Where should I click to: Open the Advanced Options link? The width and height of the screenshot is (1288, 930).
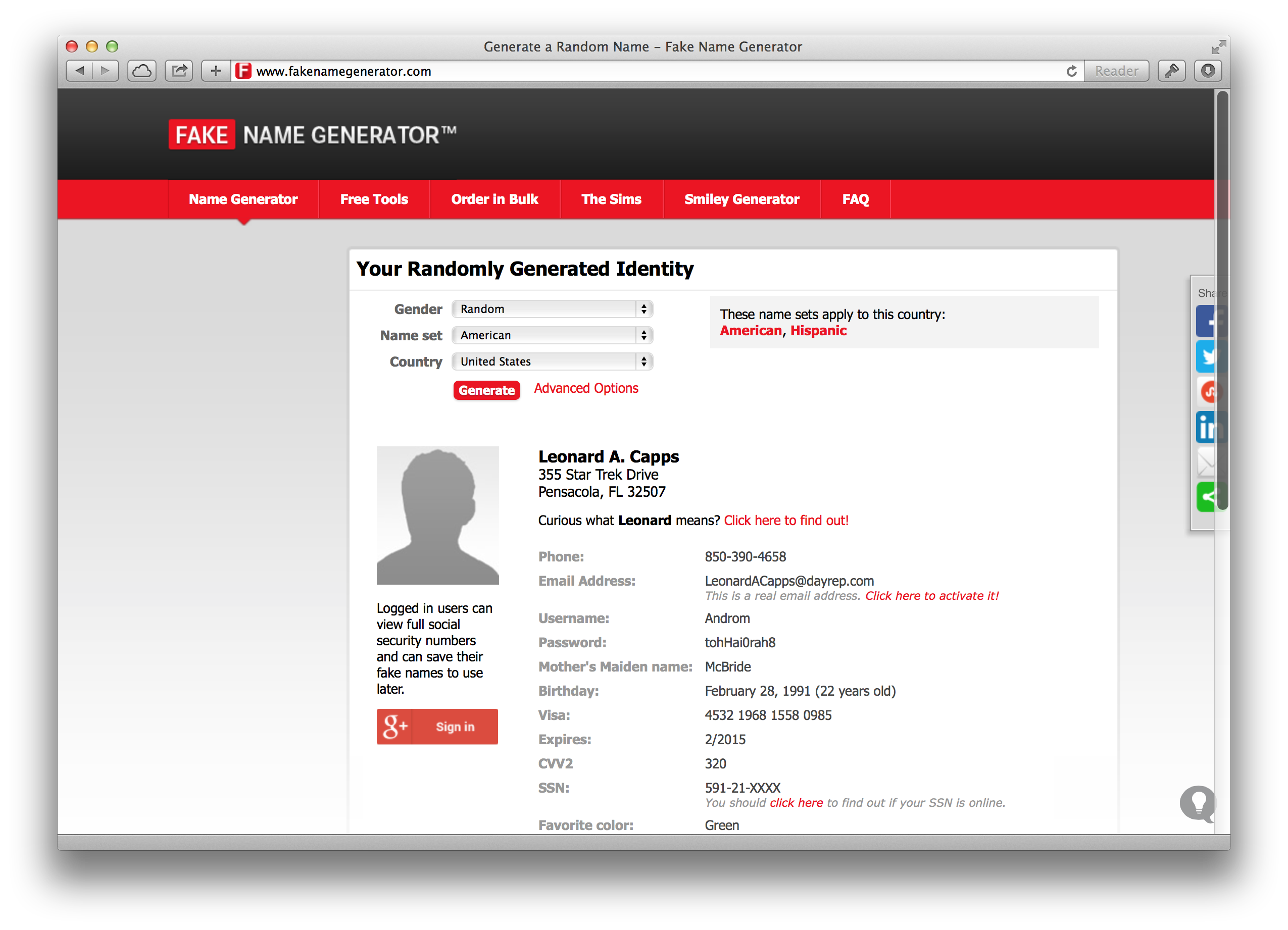[585, 388]
